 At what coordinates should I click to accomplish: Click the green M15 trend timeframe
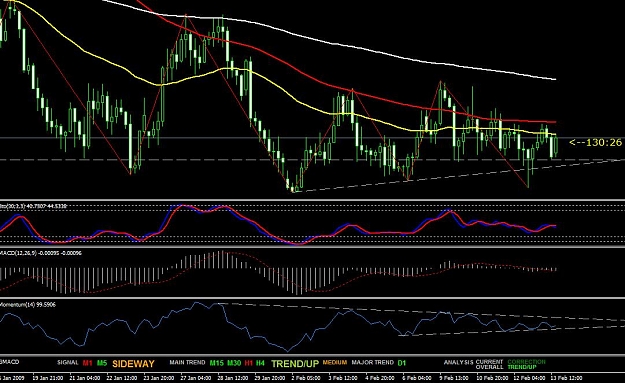pyautogui.click(x=216, y=363)
